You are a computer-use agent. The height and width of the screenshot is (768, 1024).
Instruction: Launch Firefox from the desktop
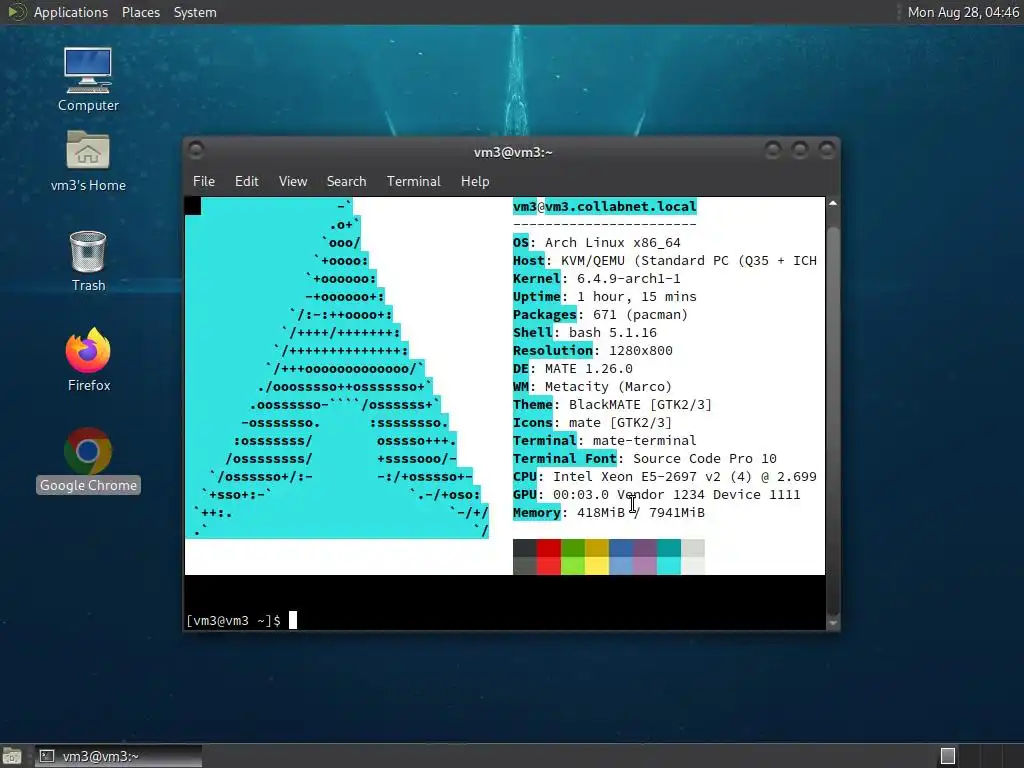point(88,360)
